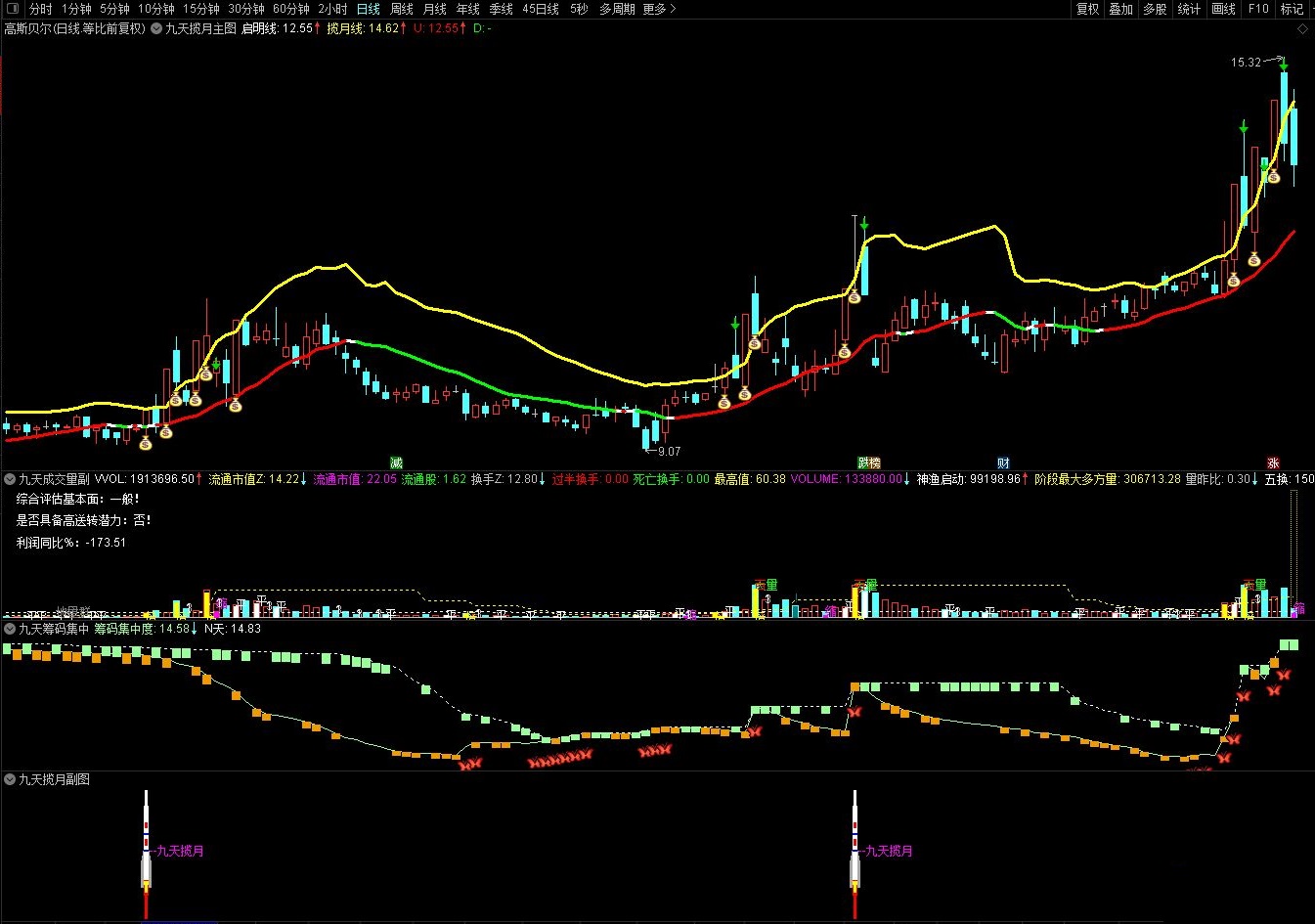Switch to the 5分钟 period tab
This screenshot has width=1315, height=924.
[x=114, y=9]
